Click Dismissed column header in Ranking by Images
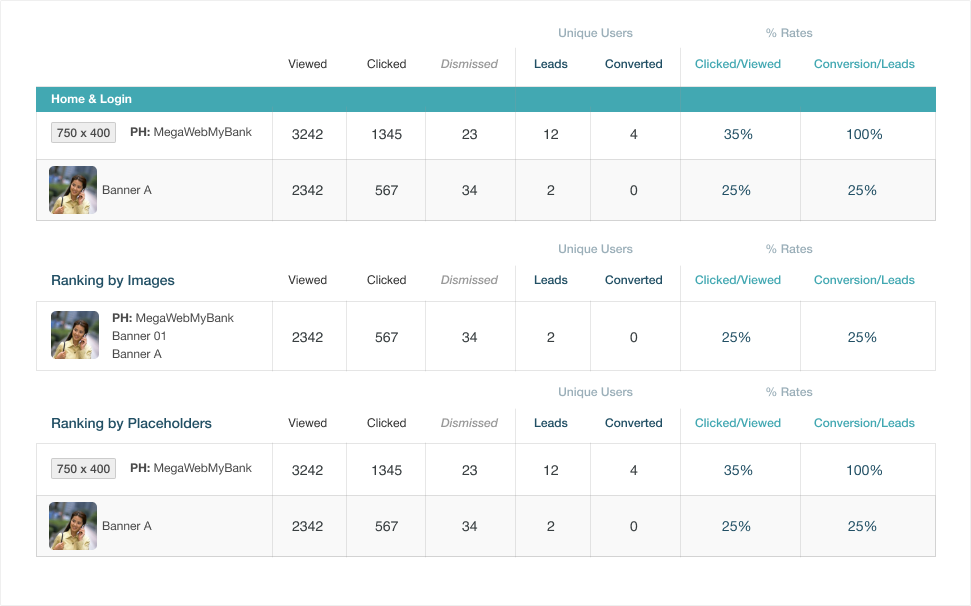The width and height of the screenshot is (971, 606). pyautogui.click(x=469, y=280)
